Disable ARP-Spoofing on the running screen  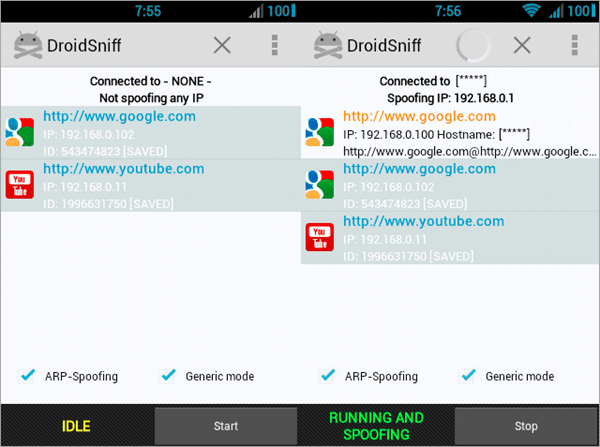click(327, 376)
